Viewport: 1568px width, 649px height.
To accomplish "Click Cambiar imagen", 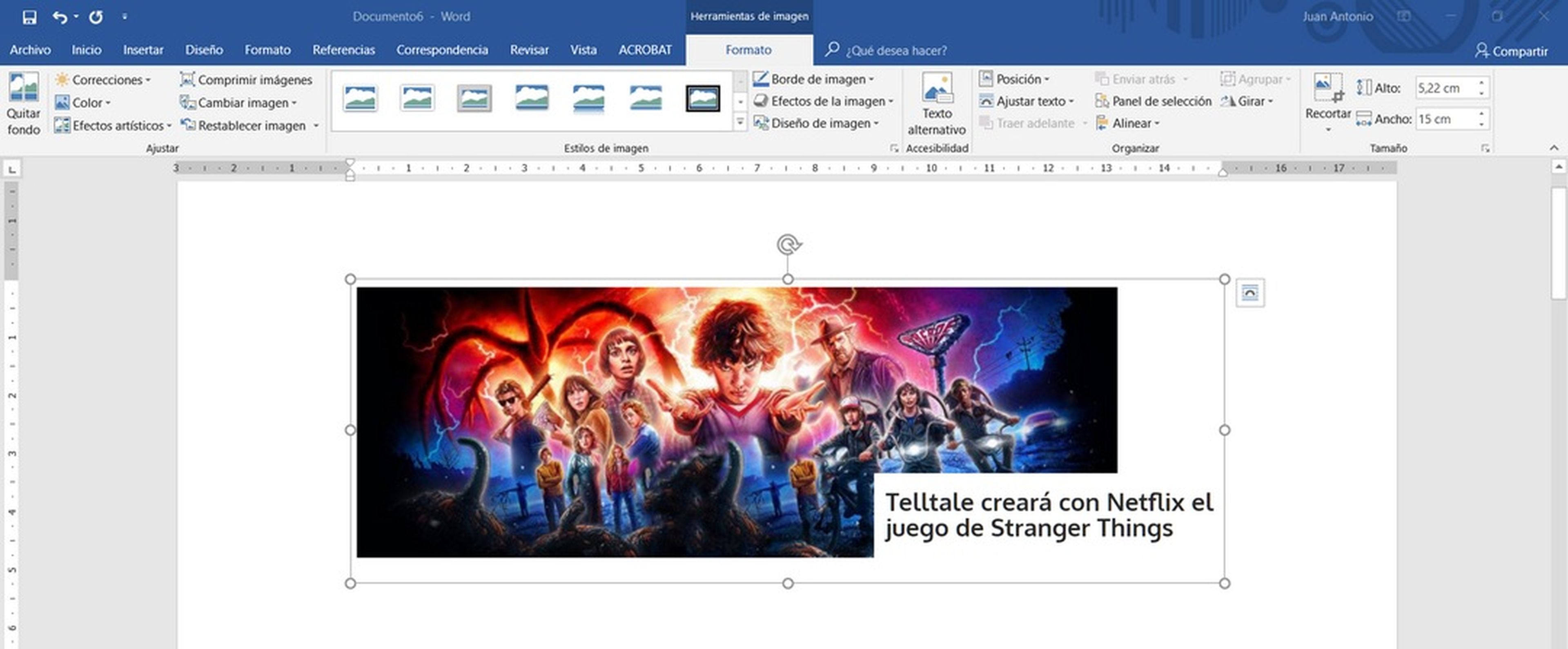I will coord(238,103).
